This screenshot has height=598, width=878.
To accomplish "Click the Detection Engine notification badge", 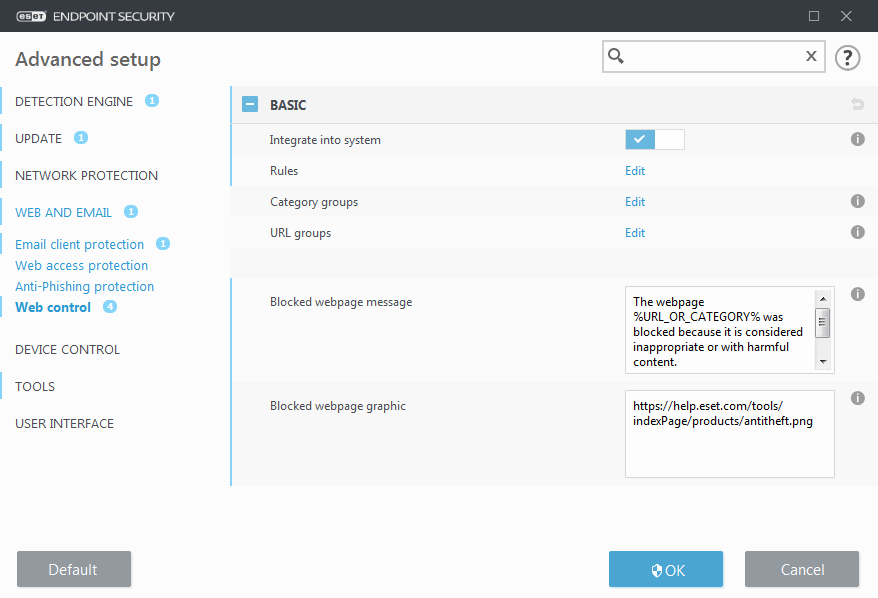I will 152,101.
